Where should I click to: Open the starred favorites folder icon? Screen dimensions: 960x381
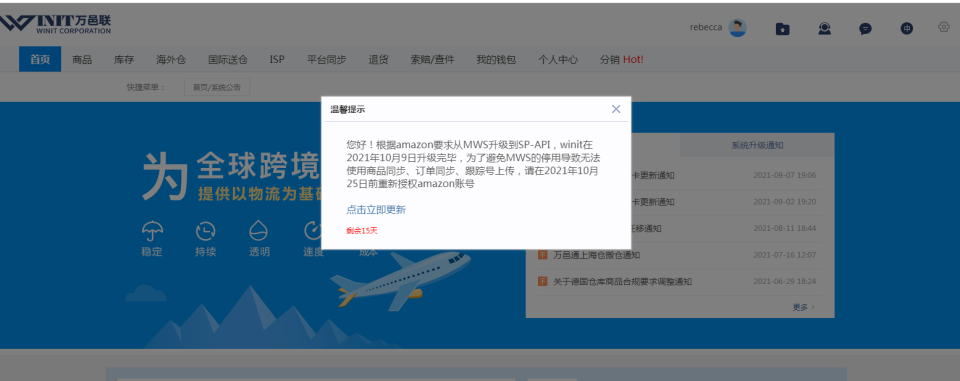coord(782,28)
